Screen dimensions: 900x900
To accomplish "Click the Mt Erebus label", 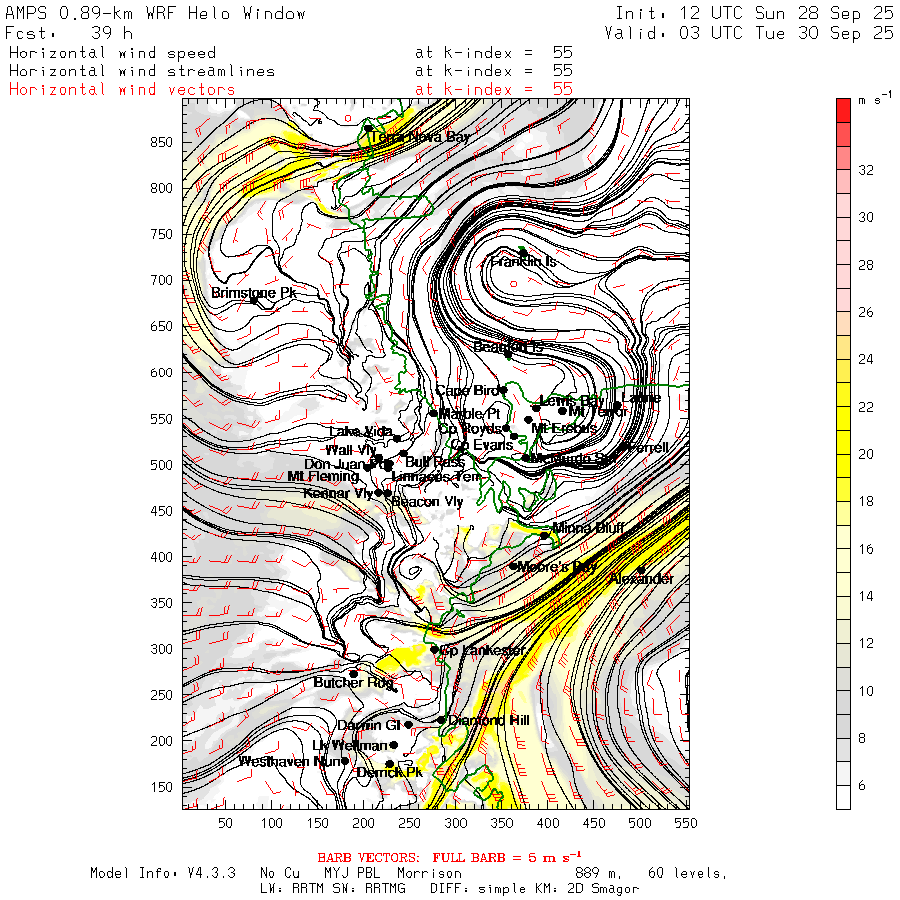I will (564, 428).
